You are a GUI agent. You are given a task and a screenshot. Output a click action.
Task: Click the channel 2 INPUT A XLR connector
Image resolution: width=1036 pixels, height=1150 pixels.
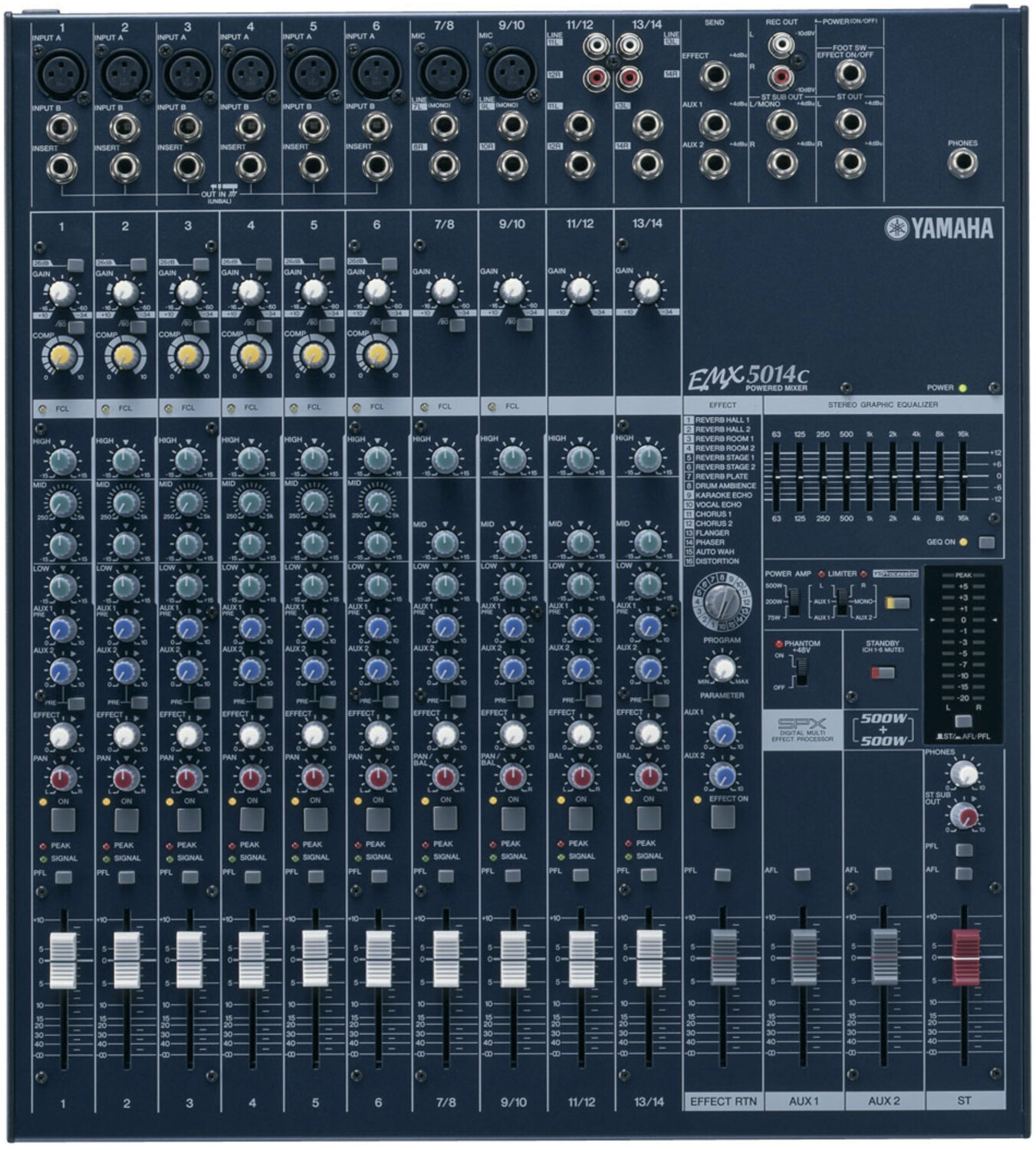(123, 73)
